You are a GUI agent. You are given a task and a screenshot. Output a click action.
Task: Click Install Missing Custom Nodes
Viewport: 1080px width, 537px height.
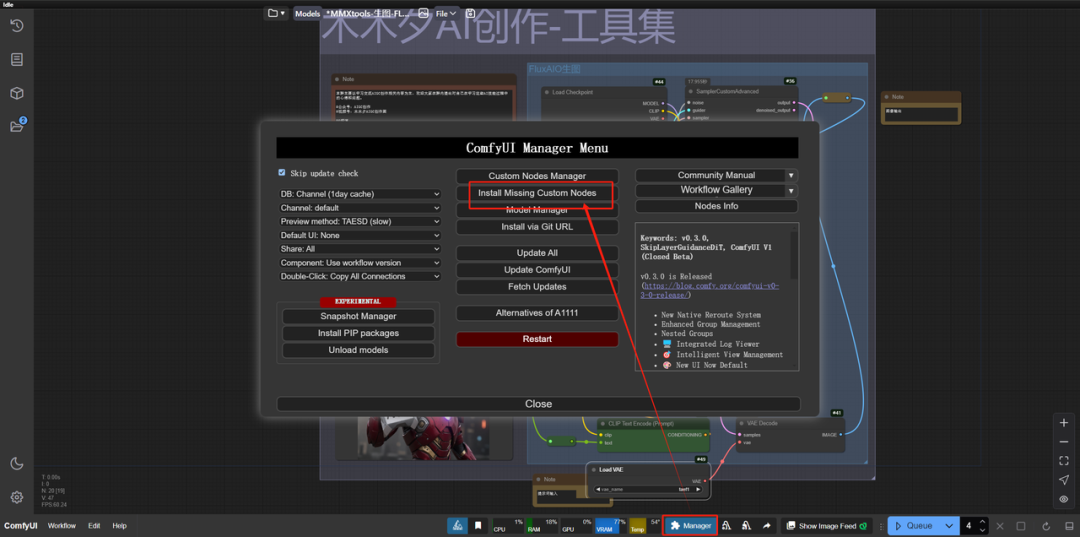tap(537, 193)
